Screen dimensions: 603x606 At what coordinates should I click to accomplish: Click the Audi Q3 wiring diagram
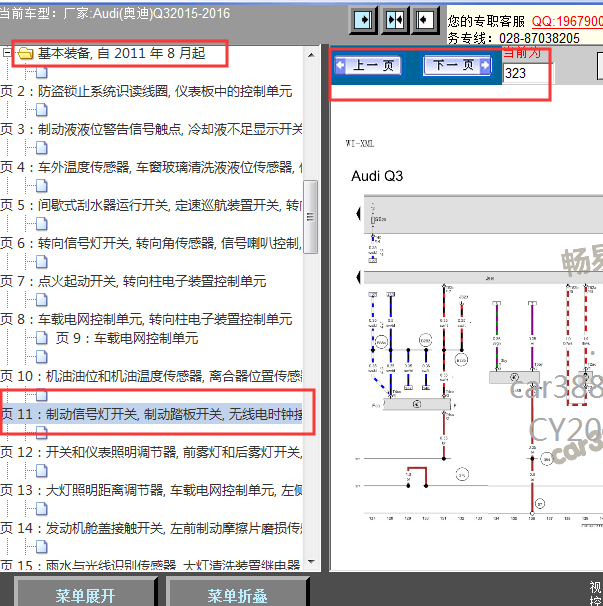coord(479,359)
